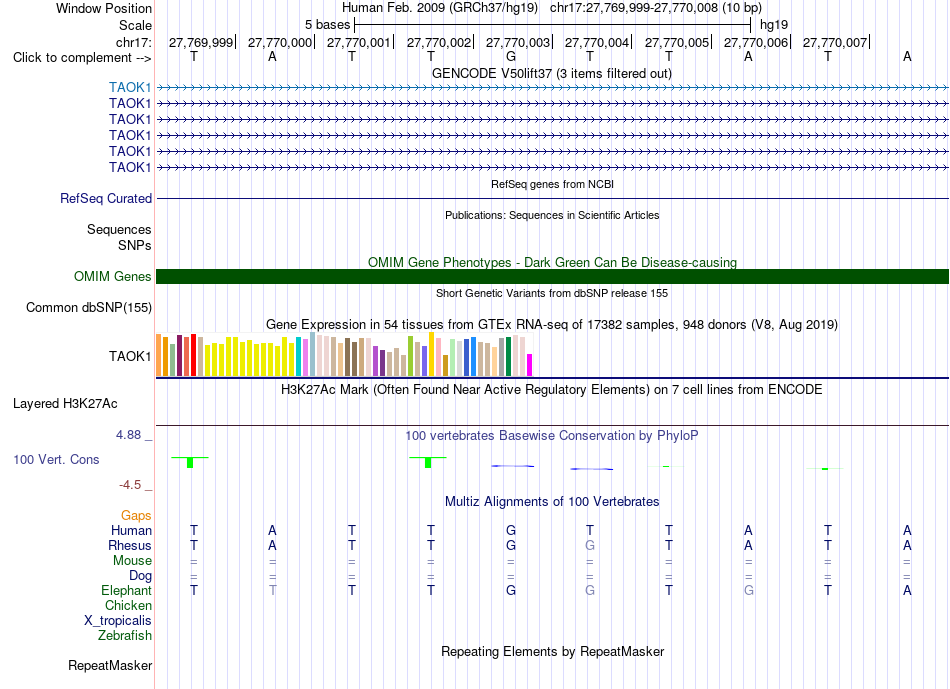This screenshot has width=950, height=689.
Task: Click '100 vertebrates Basewise Conservation by PhyloP' title
Action: coord(552,435)
